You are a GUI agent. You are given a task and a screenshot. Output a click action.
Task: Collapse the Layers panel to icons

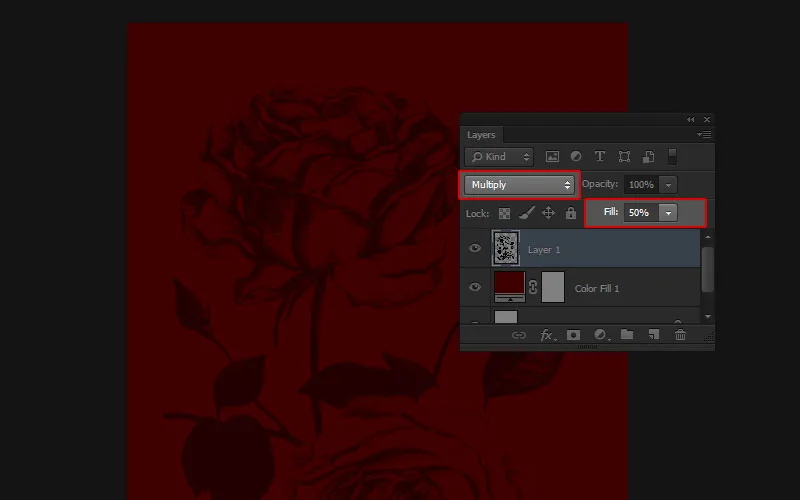tap(690, 119)
